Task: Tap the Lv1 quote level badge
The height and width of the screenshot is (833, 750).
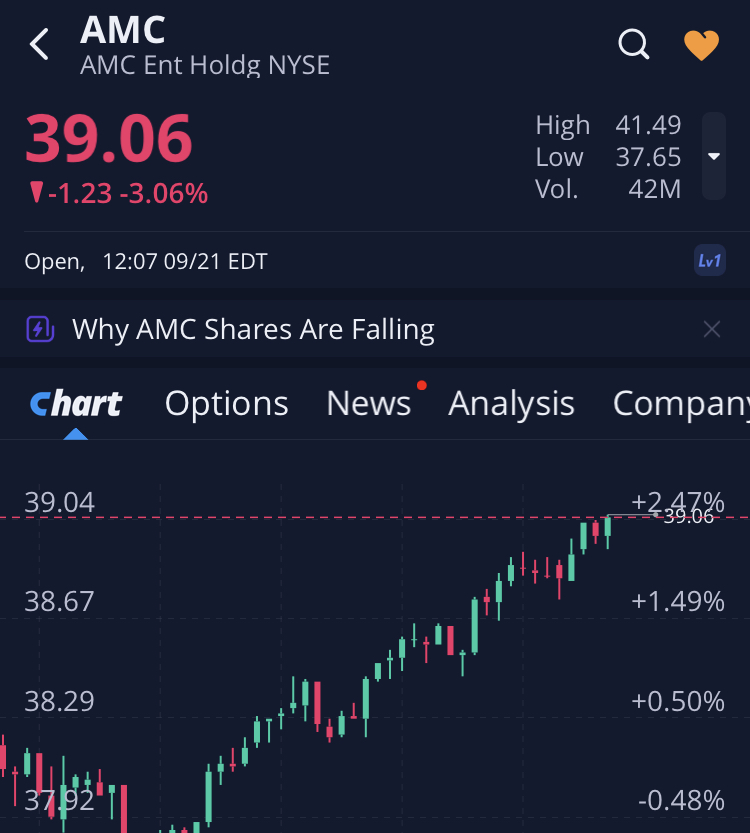Action: click(709, 261)
